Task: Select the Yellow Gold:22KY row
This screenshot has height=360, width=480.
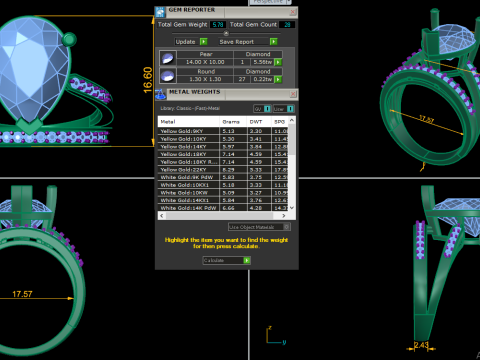Action: (223, 169)
